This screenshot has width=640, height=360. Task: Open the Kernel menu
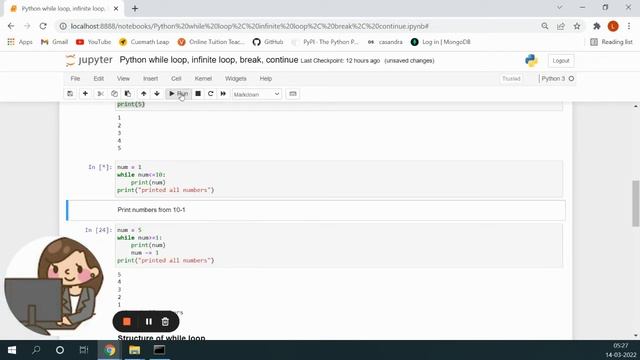point(203,78)
